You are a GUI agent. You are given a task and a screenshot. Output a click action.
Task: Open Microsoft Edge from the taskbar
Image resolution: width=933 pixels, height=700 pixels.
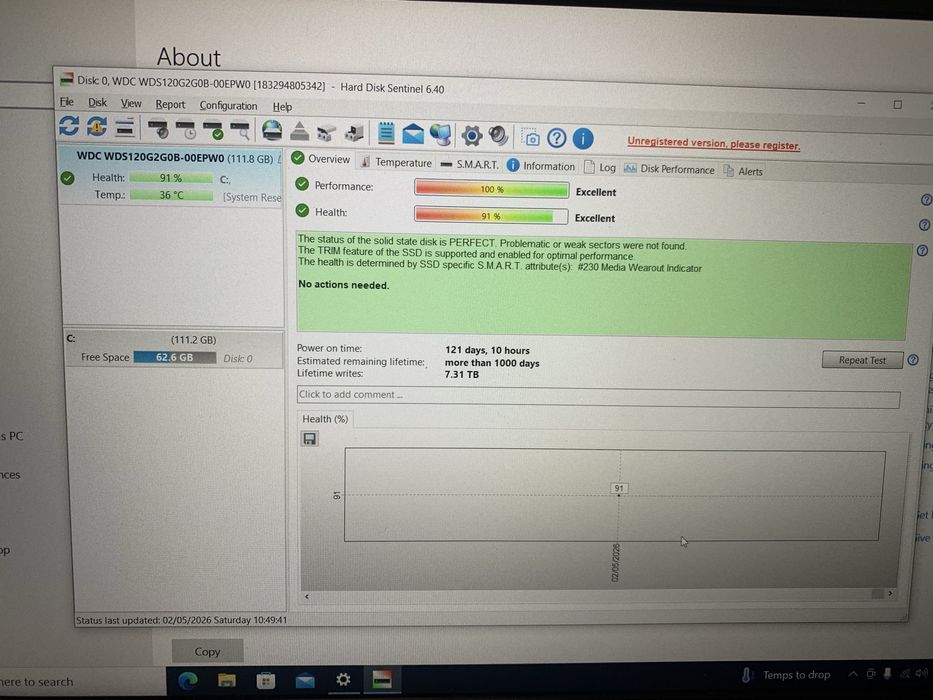coord(188,679)
